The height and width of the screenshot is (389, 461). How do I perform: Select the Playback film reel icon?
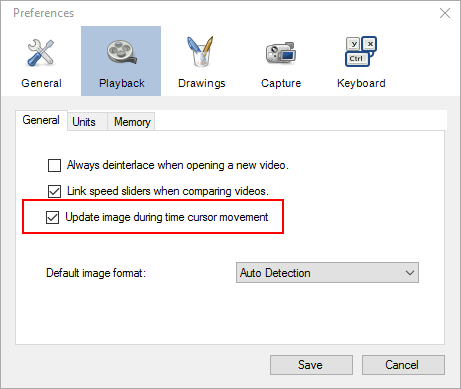(121, 52)
